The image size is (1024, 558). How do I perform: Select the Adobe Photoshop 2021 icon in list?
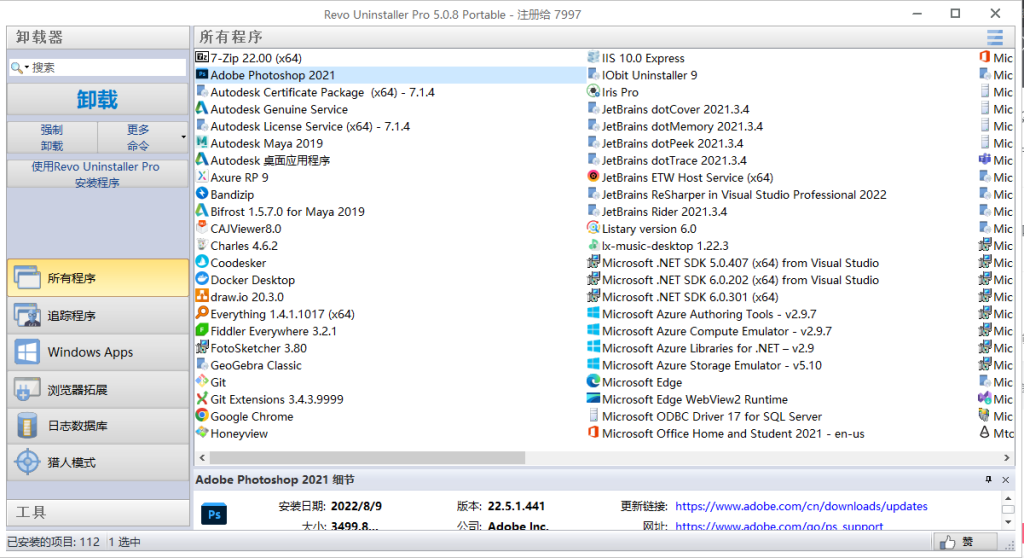coord(202,74)
